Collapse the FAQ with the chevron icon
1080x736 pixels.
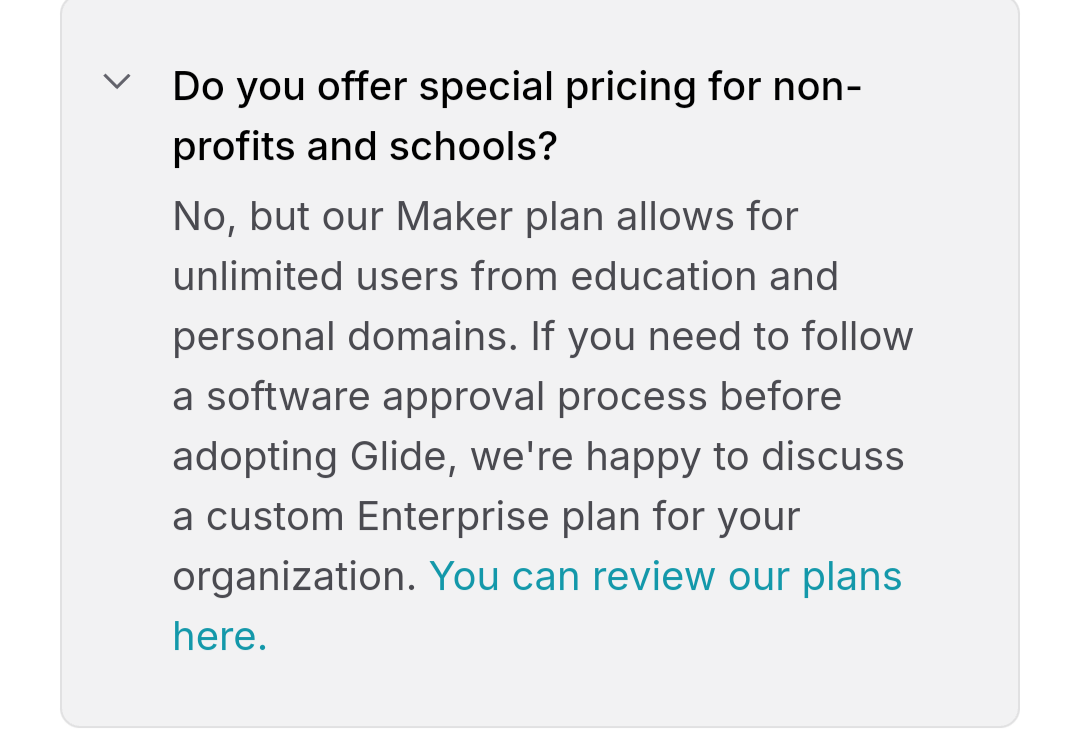[x=117, y=81]
